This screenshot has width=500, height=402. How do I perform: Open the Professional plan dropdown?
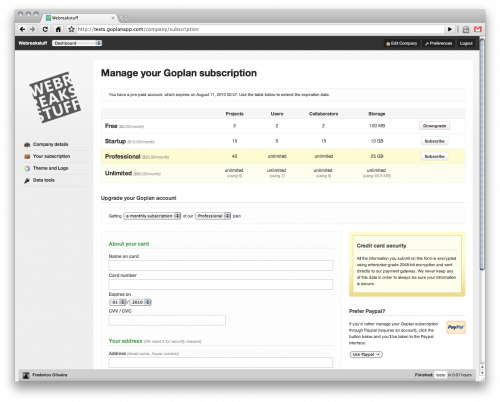[x=213, y=216]
